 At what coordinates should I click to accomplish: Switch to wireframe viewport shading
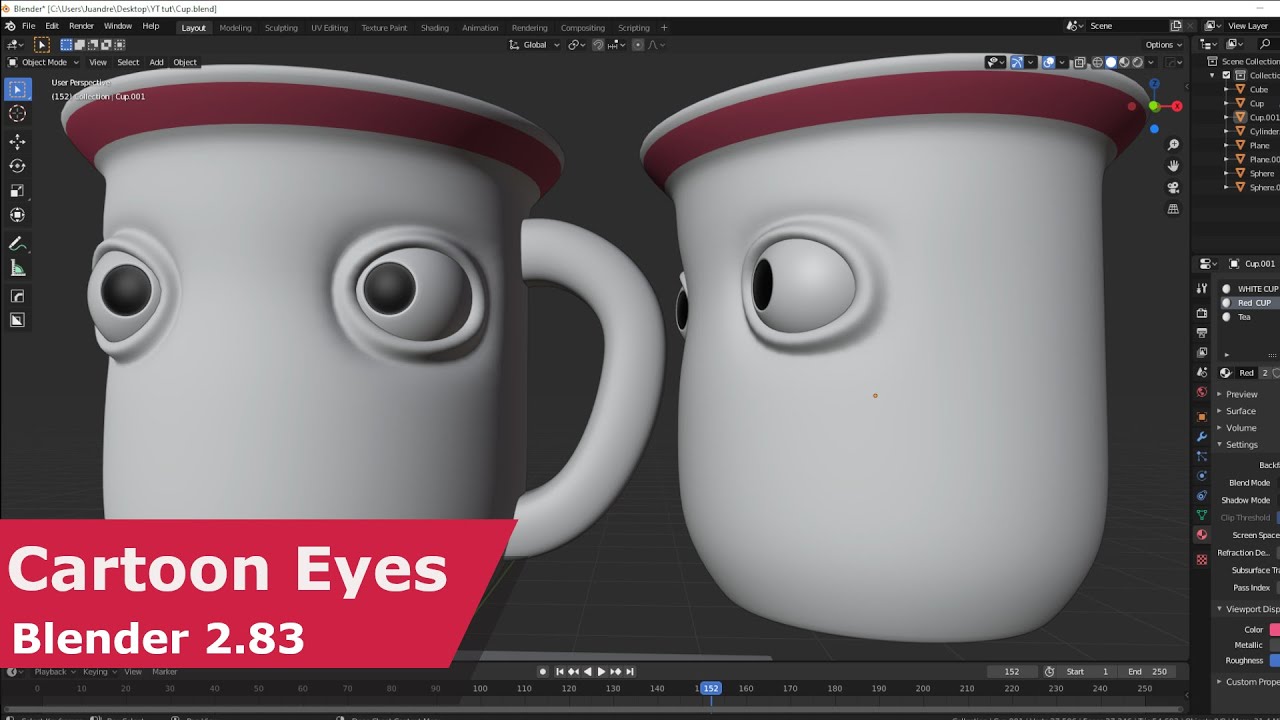coord(1097,62)
